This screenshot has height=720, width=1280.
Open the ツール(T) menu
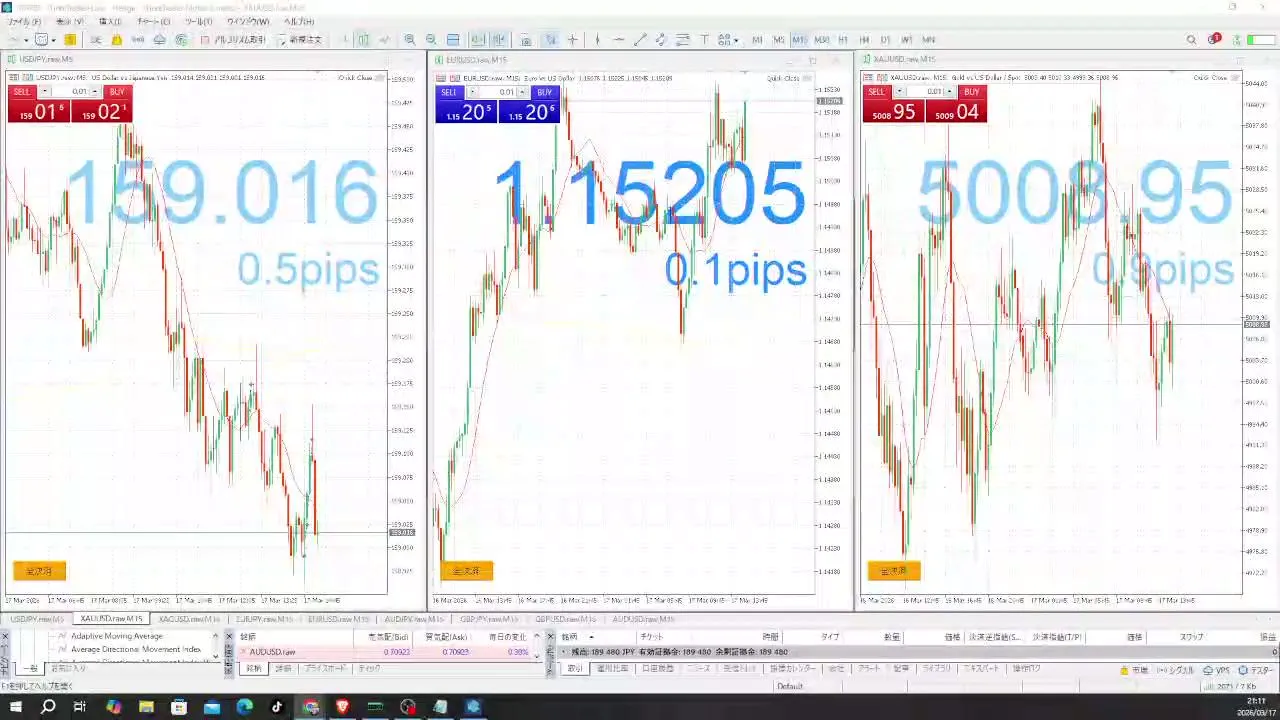(x=198, y=21)
